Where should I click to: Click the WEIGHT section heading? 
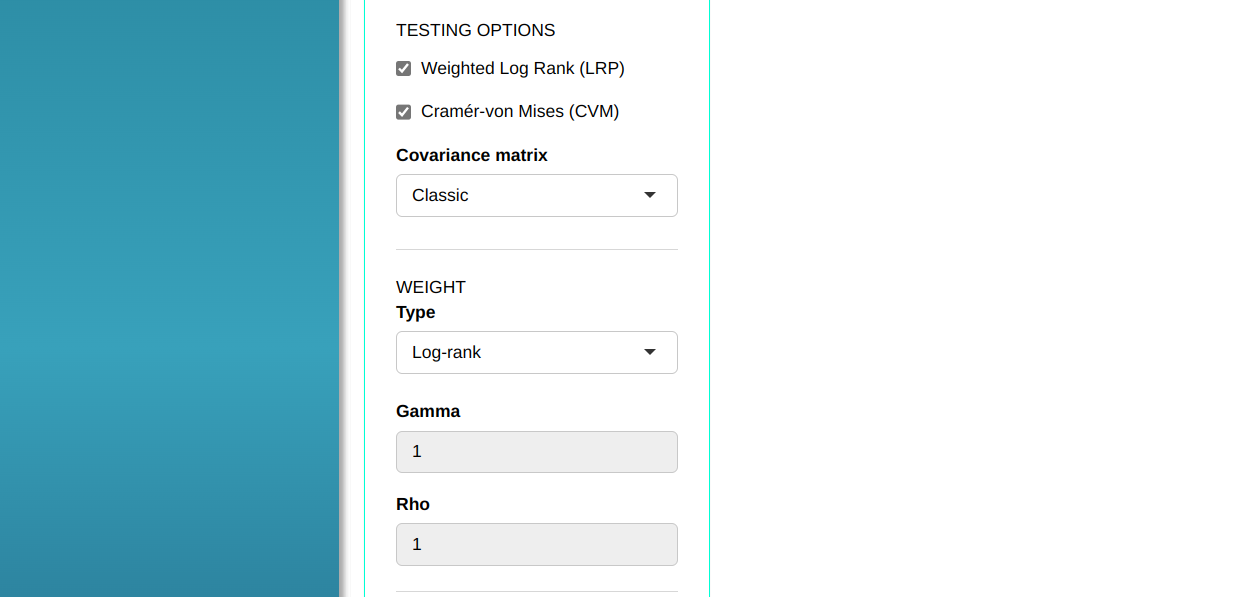click(431, 287)
